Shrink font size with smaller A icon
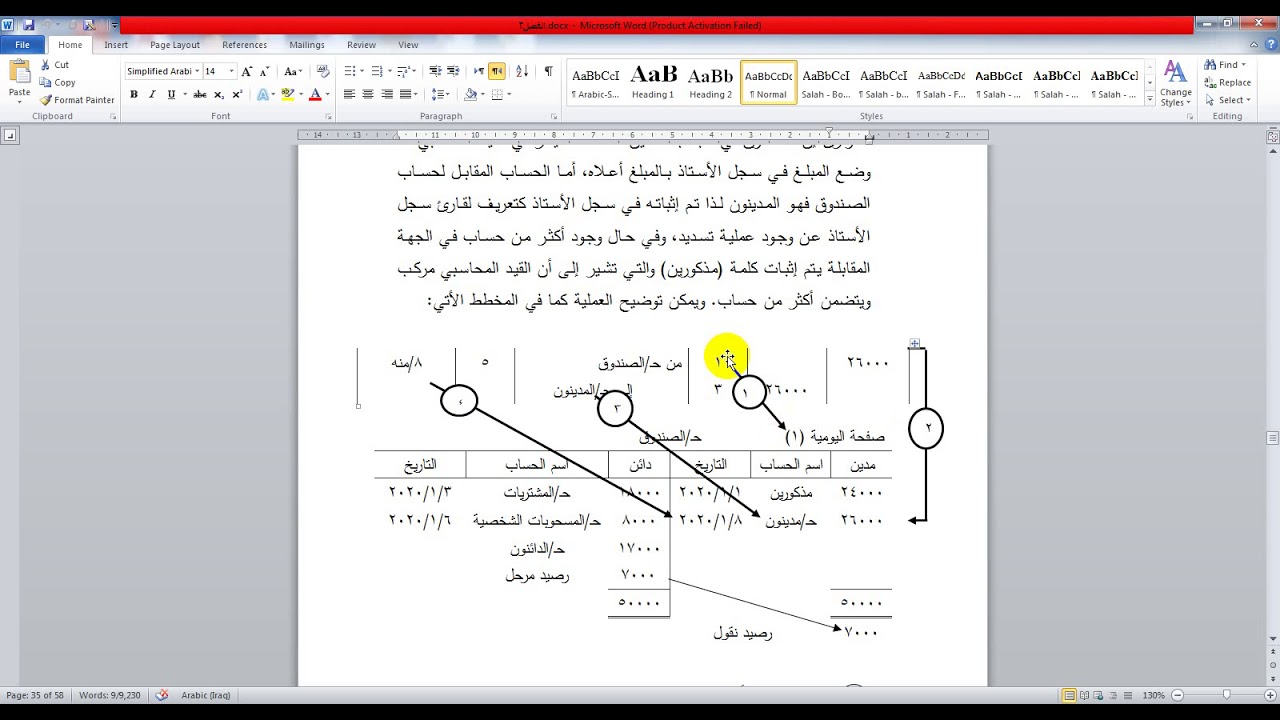This screenshot has width=1280, height=720. click(x=263, y=71)
